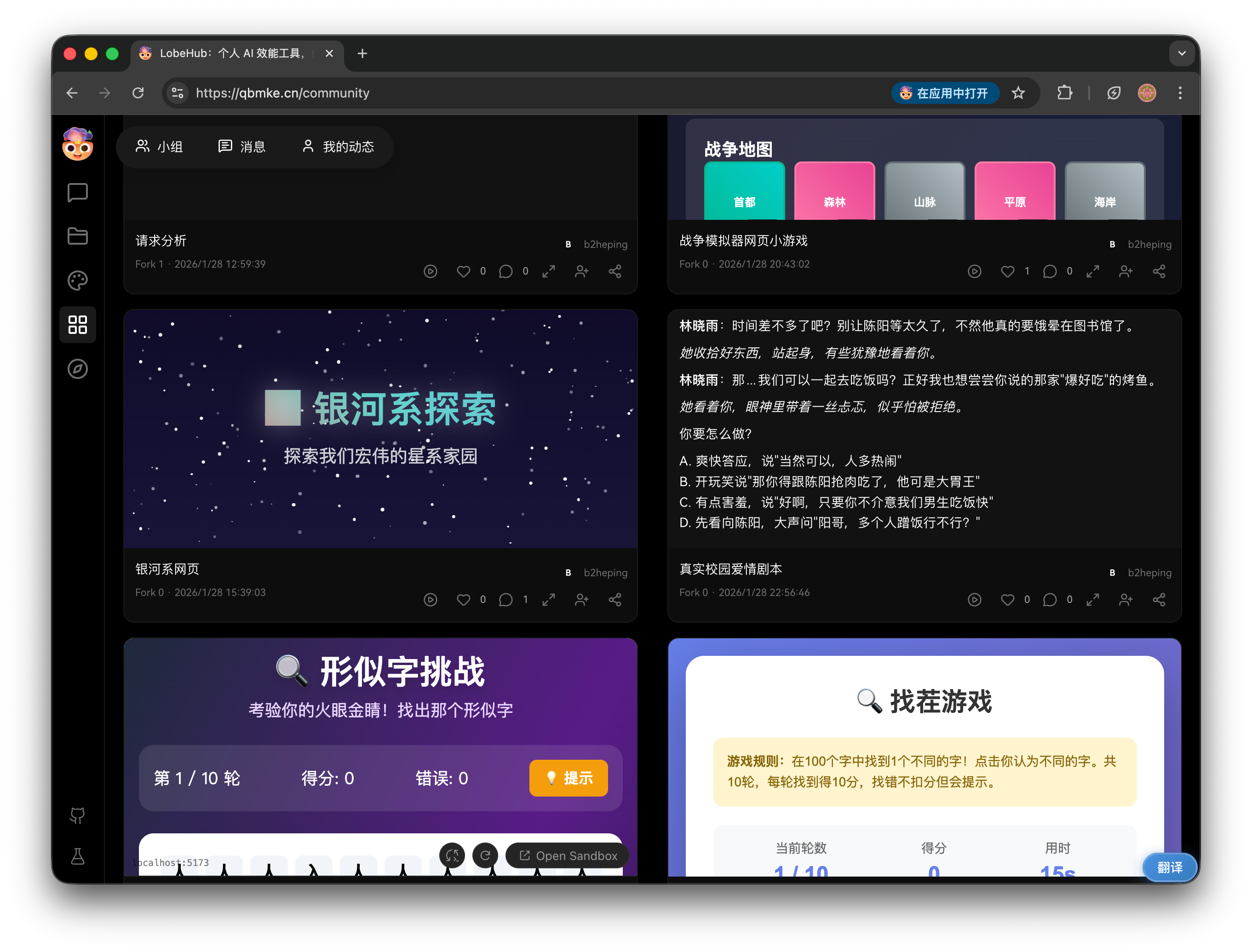Open the GitHub icon near the sidebar bottom
This screenshot has width=1252, height=952.
(77, 816)
